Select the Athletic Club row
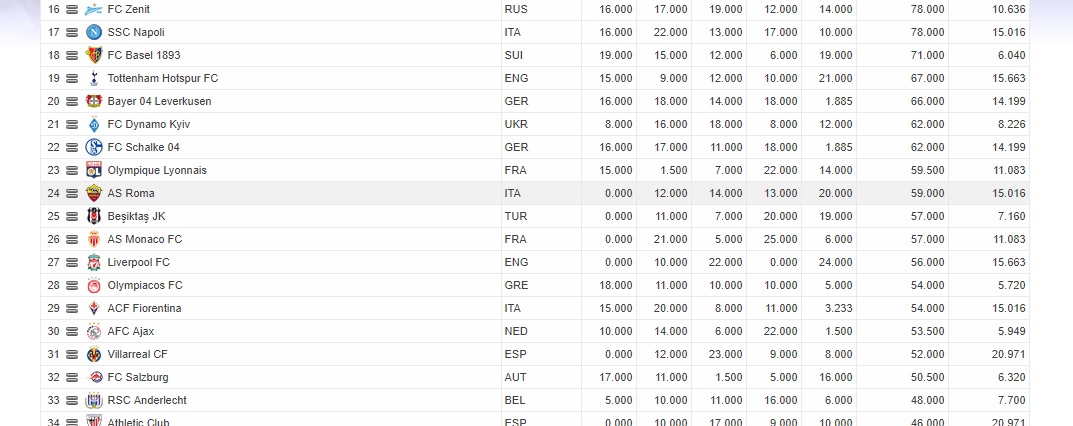 535,419
